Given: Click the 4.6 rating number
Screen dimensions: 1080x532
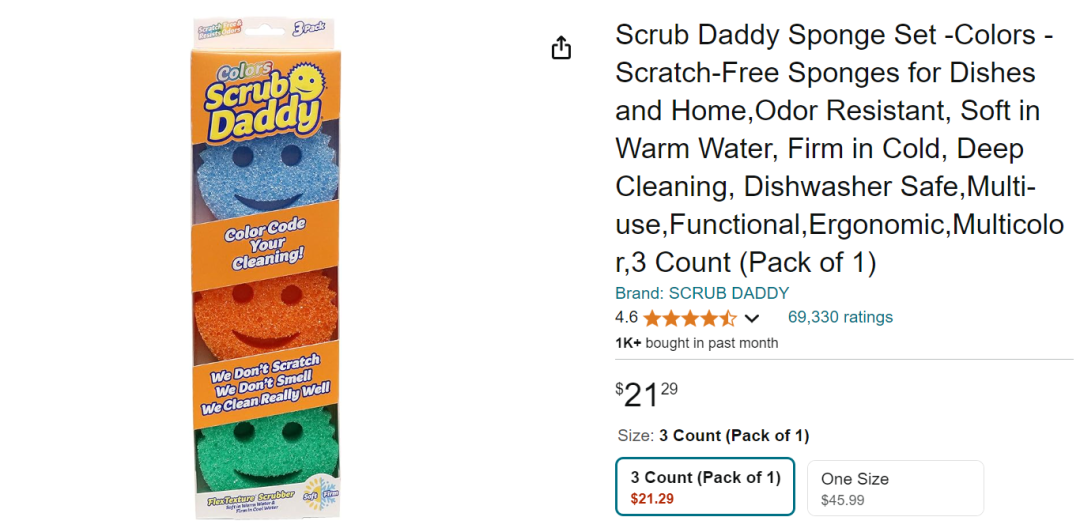Looking at the screenshot, I should tap(626, 318).
